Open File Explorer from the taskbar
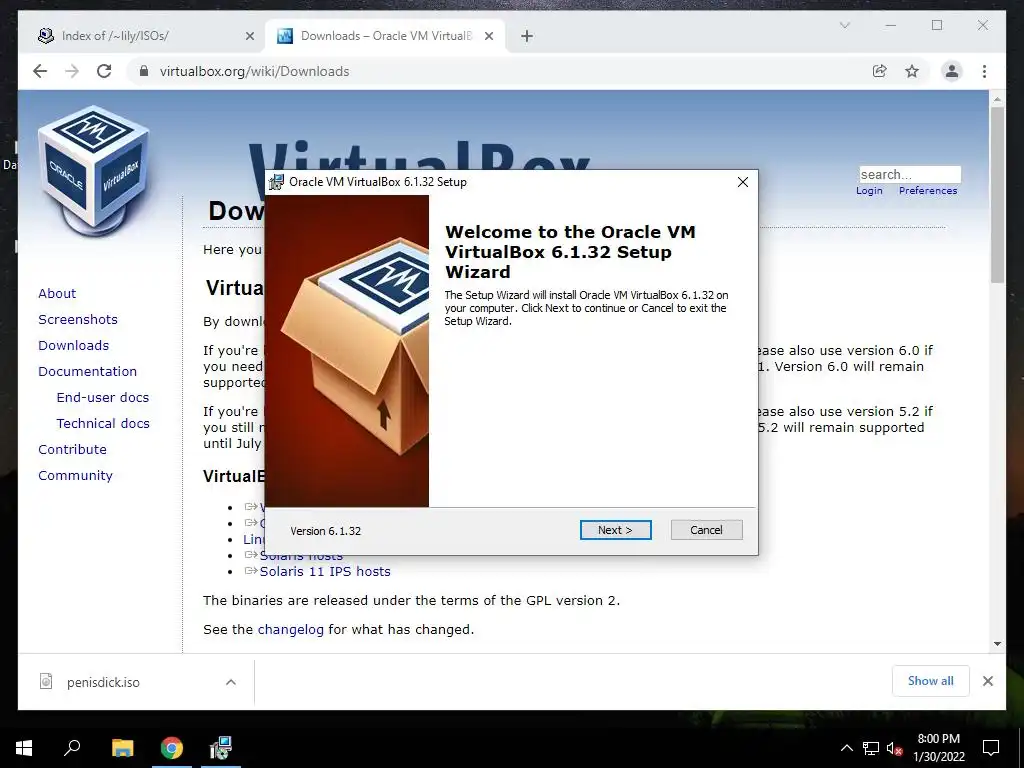Screen dimensions: 1024x768 click(x=122, y=748)
